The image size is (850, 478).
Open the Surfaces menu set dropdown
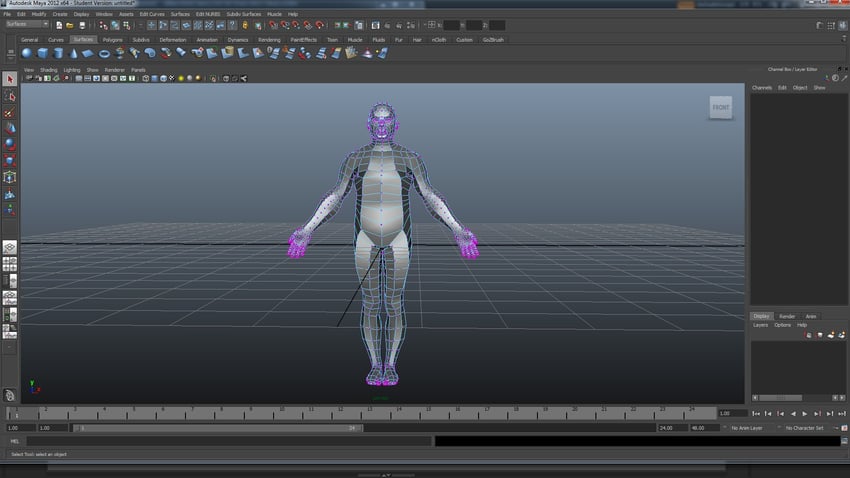(27, 24)
